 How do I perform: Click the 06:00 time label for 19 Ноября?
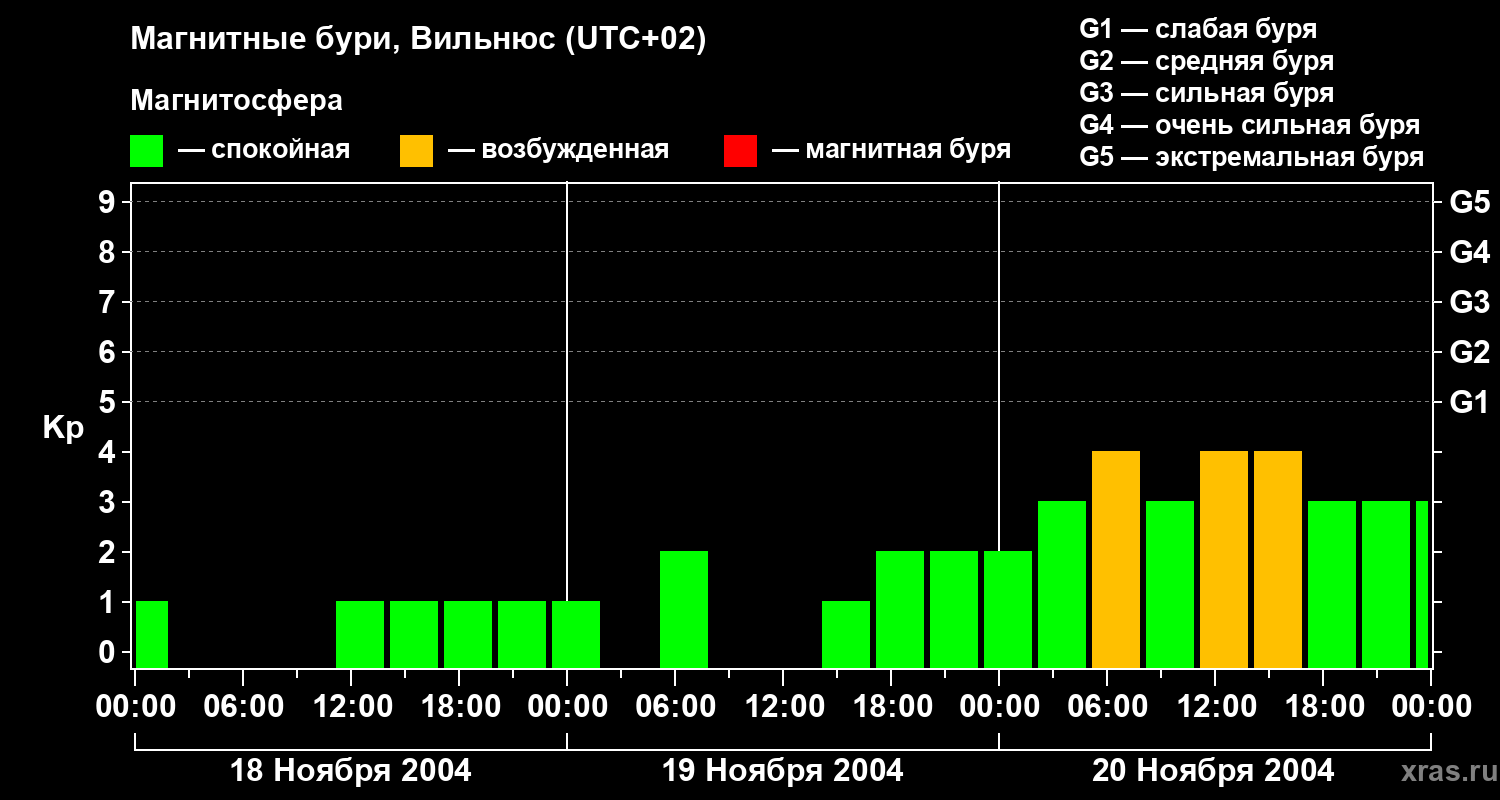coord(675,706)
